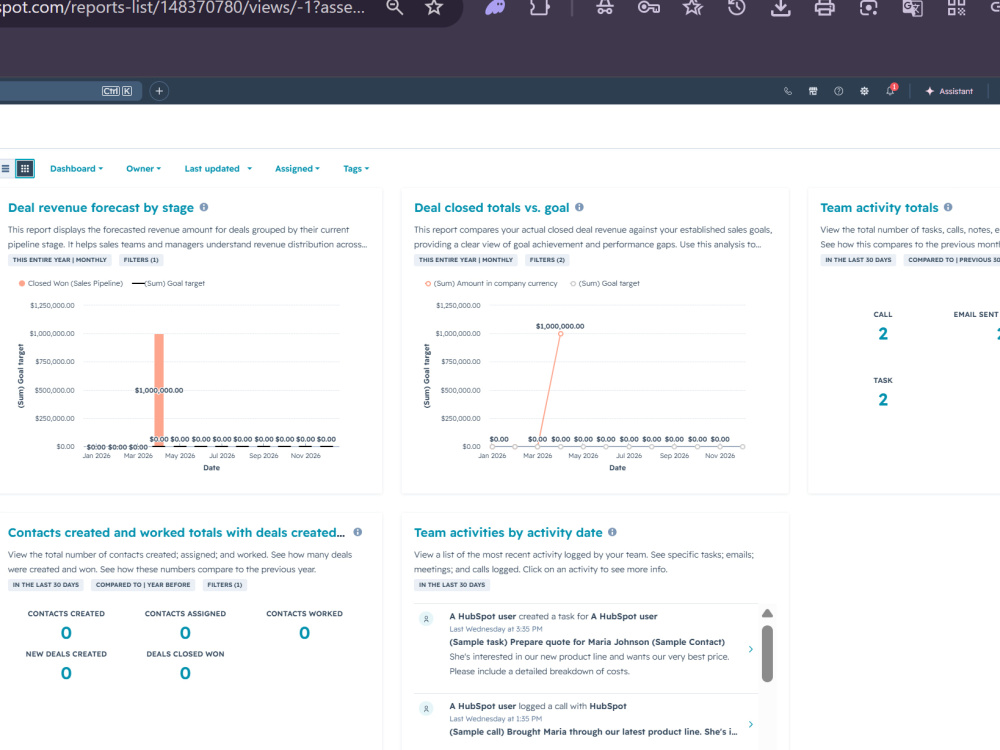The height and width of the screenshot is (750, 1000).
Task: Open the browser extensions puzzle icon
Action: (540, 8)
